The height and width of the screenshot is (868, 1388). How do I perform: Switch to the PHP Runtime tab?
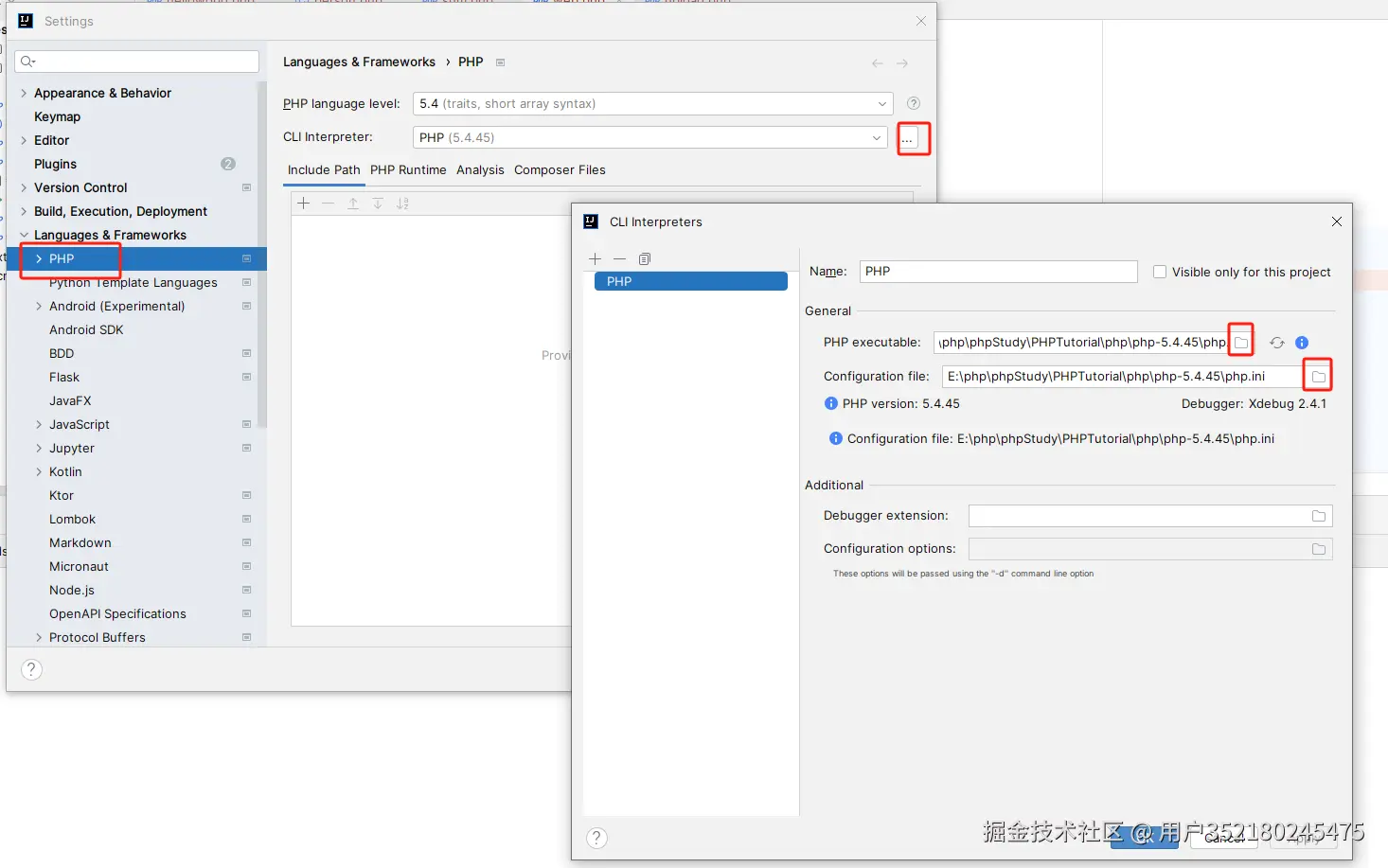(x=408, y=170)
